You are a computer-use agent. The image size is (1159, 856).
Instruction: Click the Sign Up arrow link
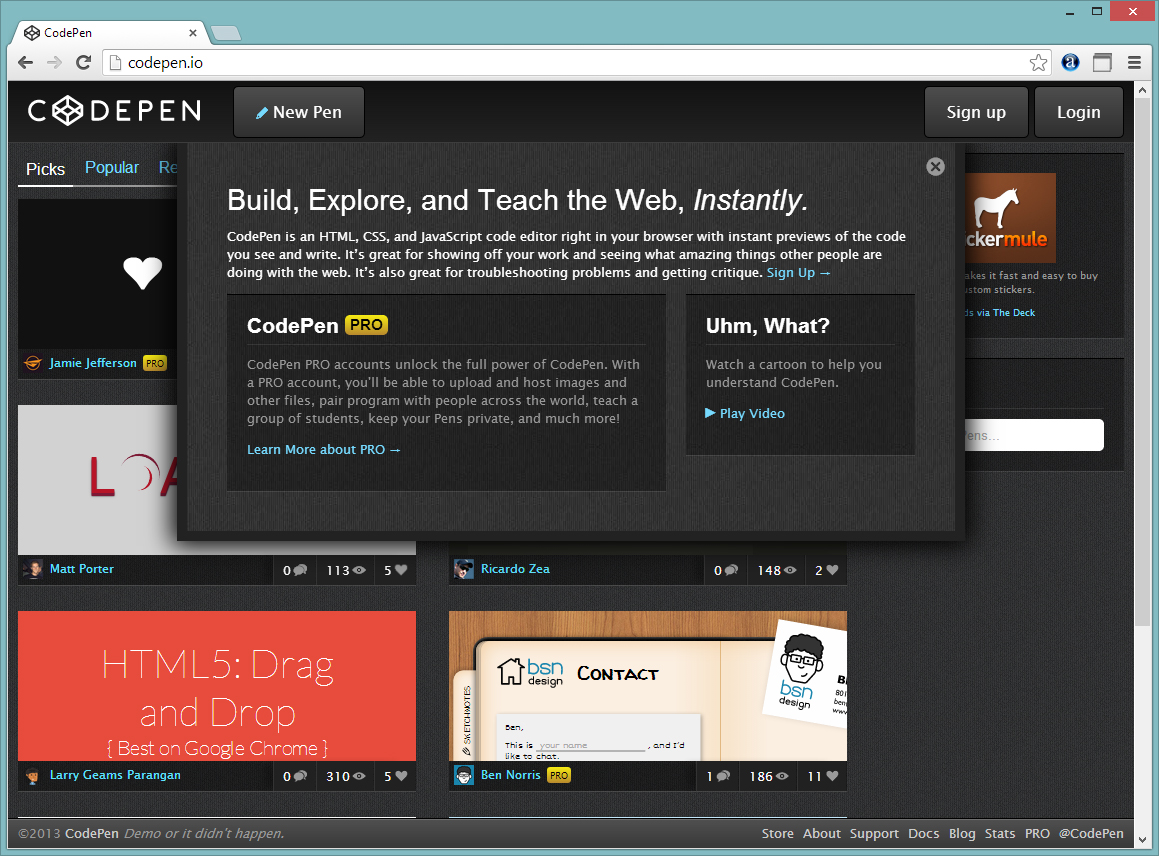coord(798,273)
